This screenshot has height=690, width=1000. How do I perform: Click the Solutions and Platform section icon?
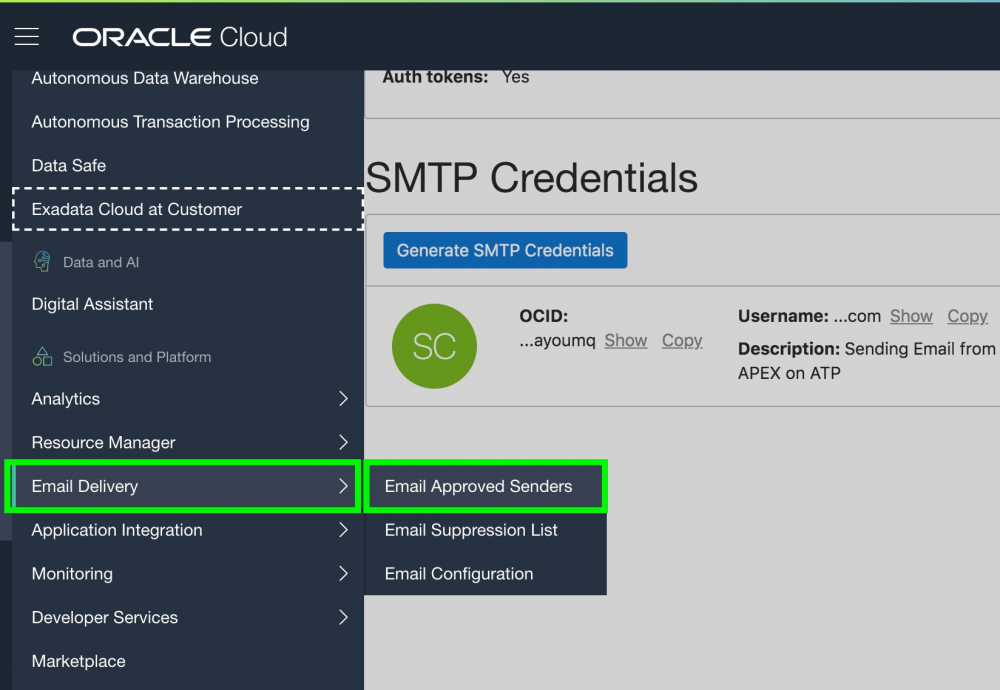pos(42,357)
